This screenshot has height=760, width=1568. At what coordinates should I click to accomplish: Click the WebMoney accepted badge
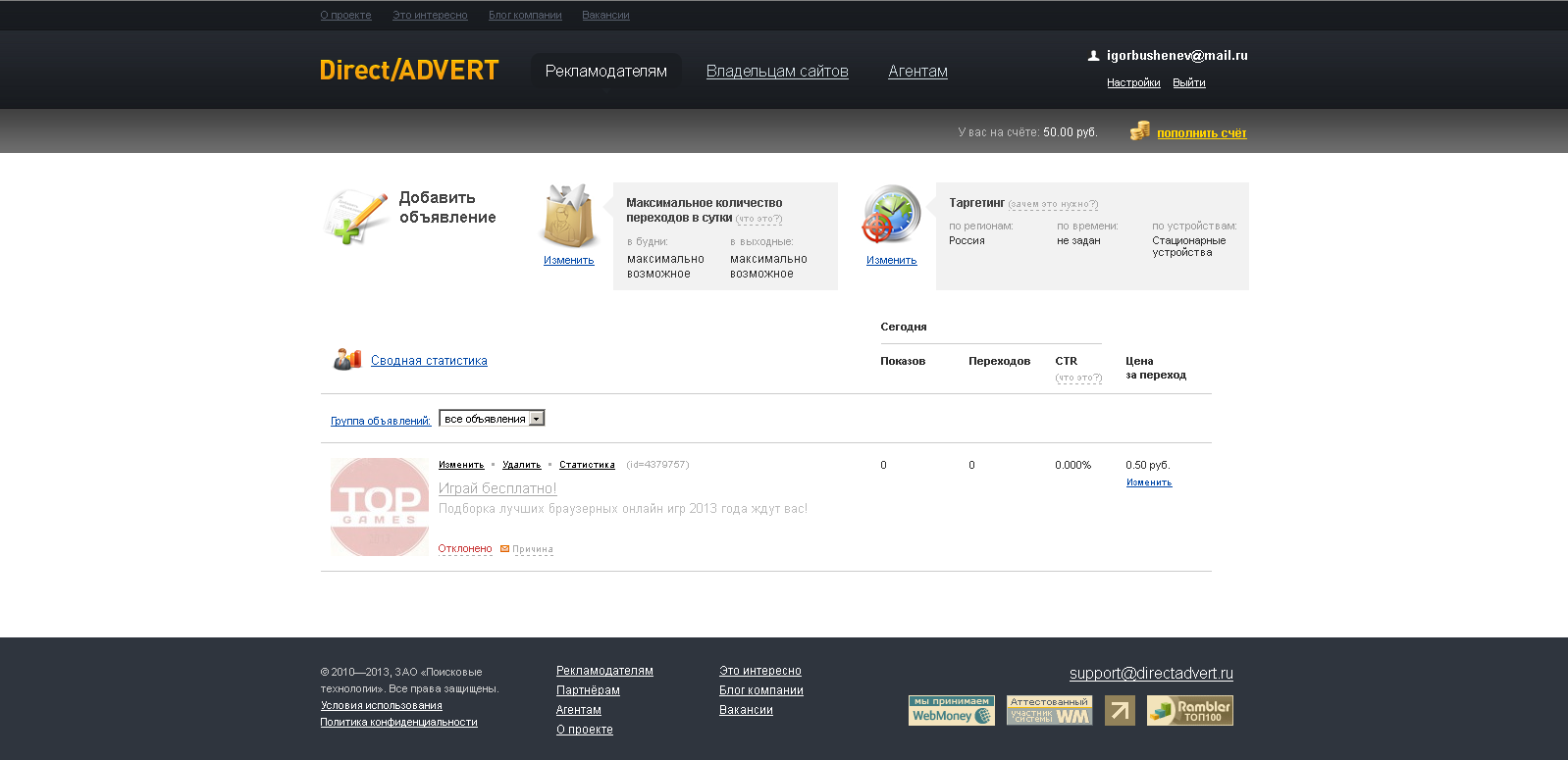[951, 710]
